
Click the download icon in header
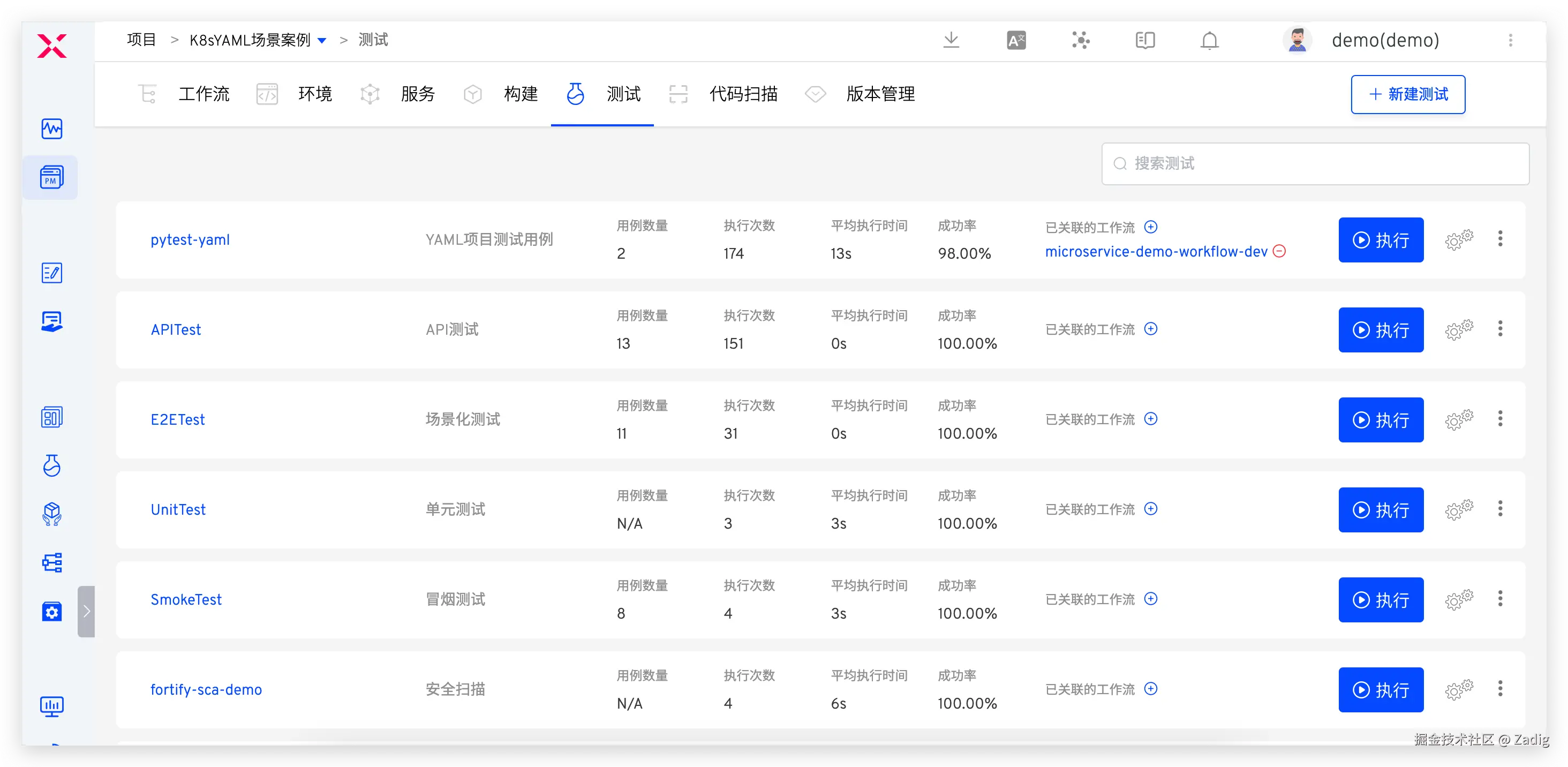pos(951,40)
